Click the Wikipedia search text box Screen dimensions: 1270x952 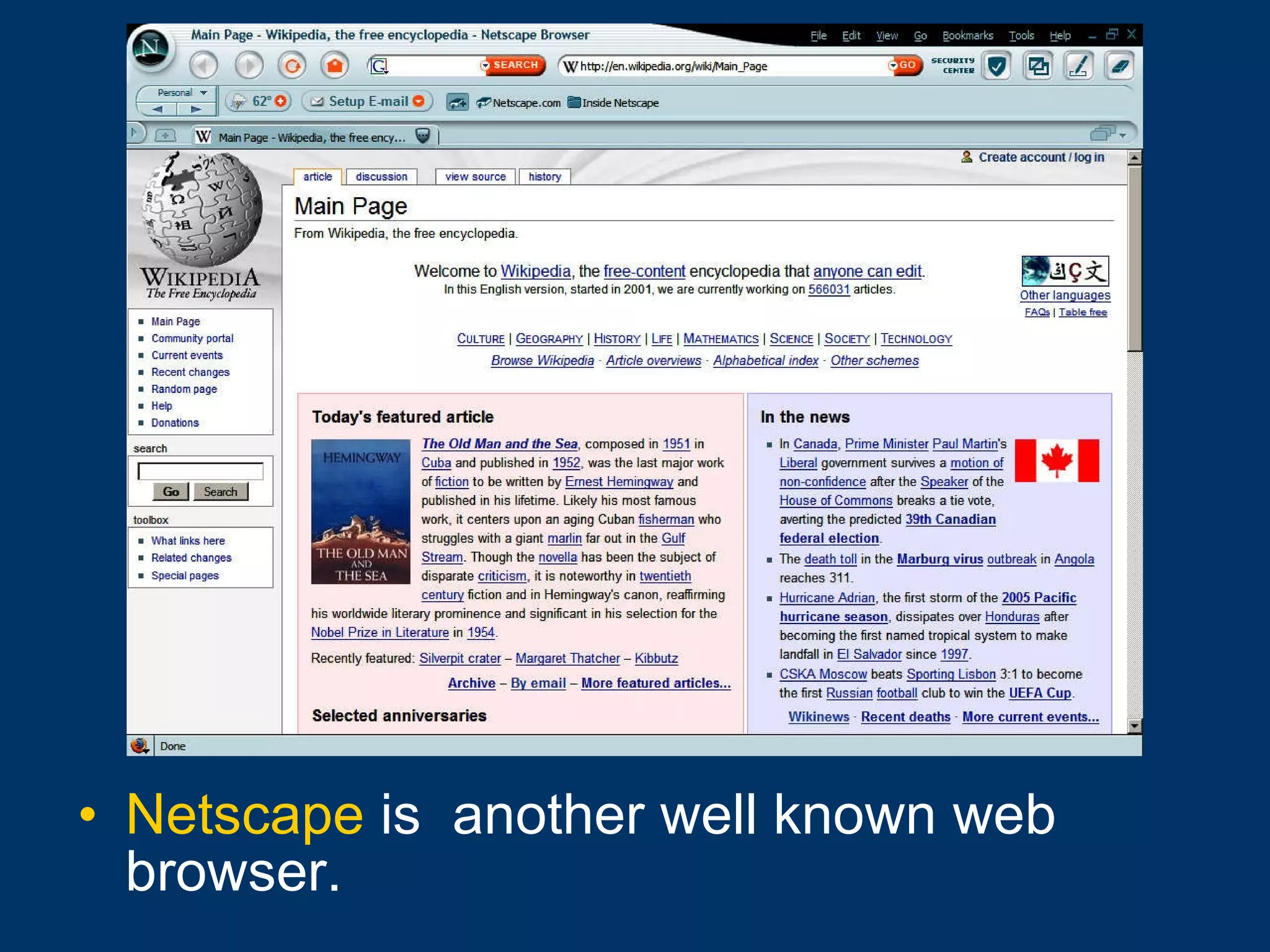(200, 471)
